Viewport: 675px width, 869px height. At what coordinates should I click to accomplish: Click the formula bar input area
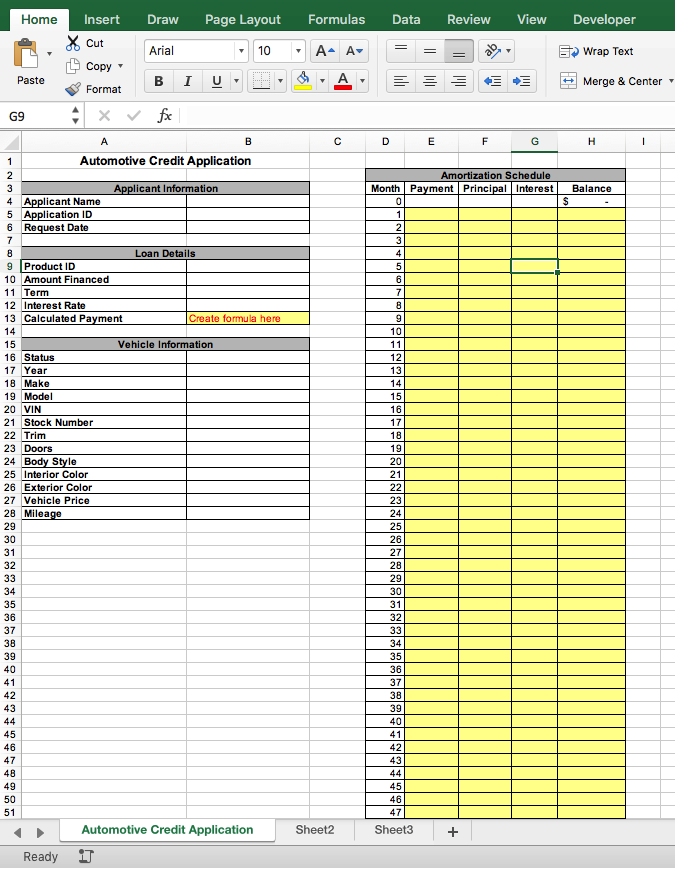(427, 116)
